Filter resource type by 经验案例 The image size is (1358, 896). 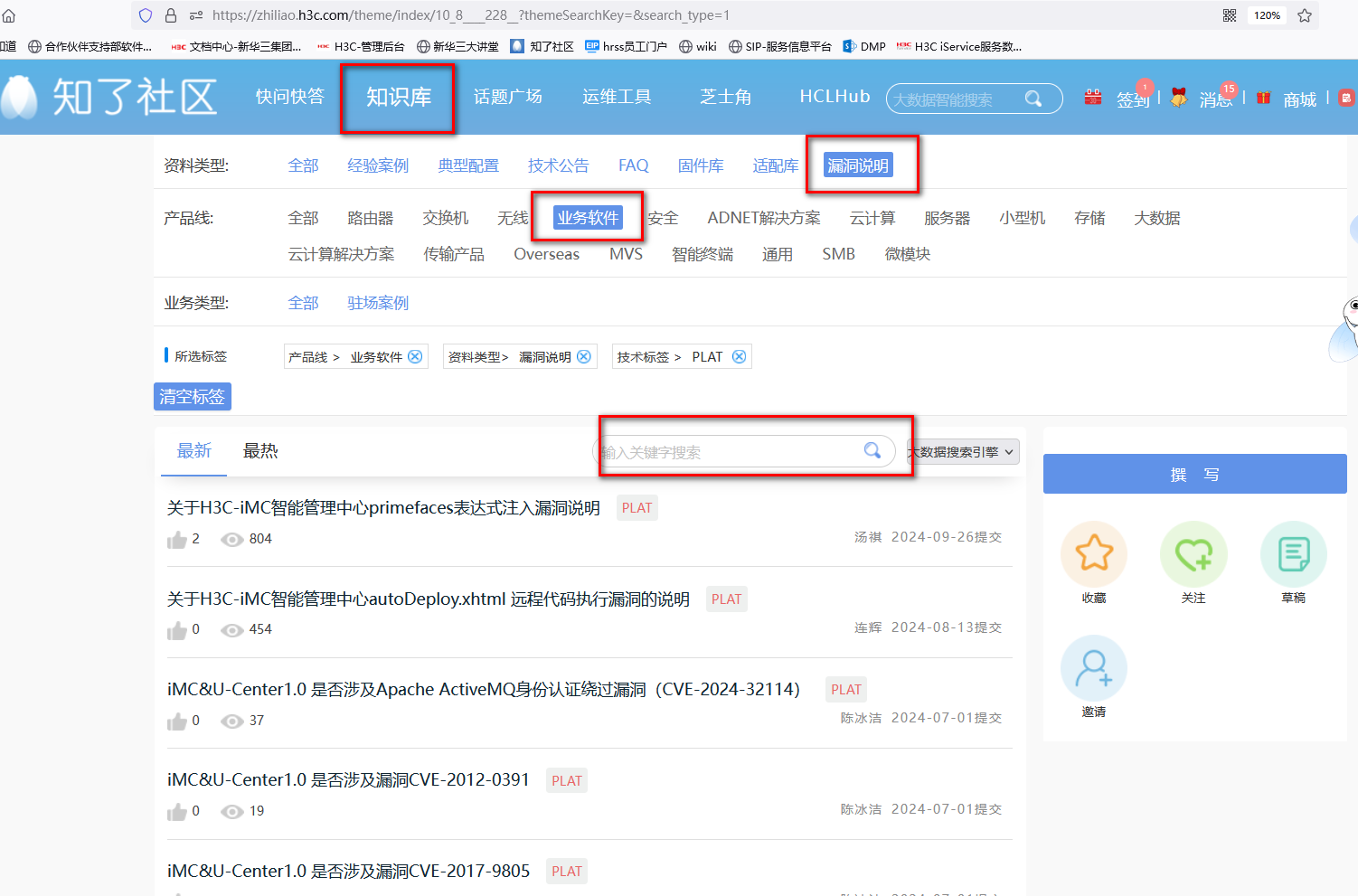pyautogui.click(x=378, y=165)
